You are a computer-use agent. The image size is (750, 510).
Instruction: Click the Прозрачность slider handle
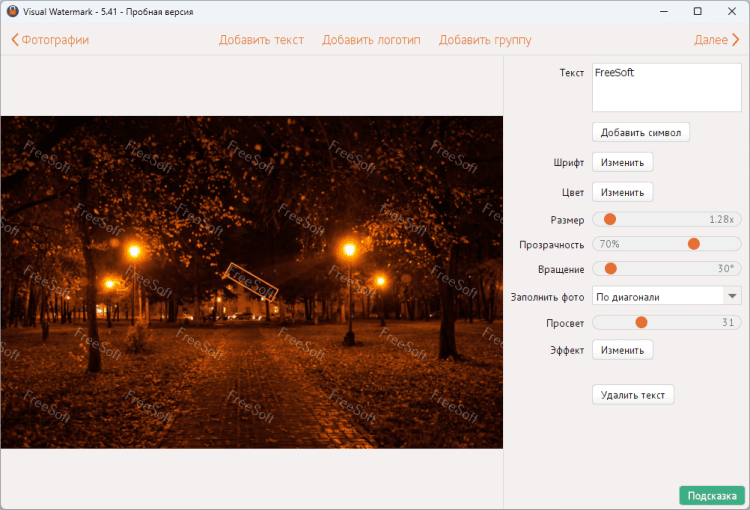(x=694, y=244)
